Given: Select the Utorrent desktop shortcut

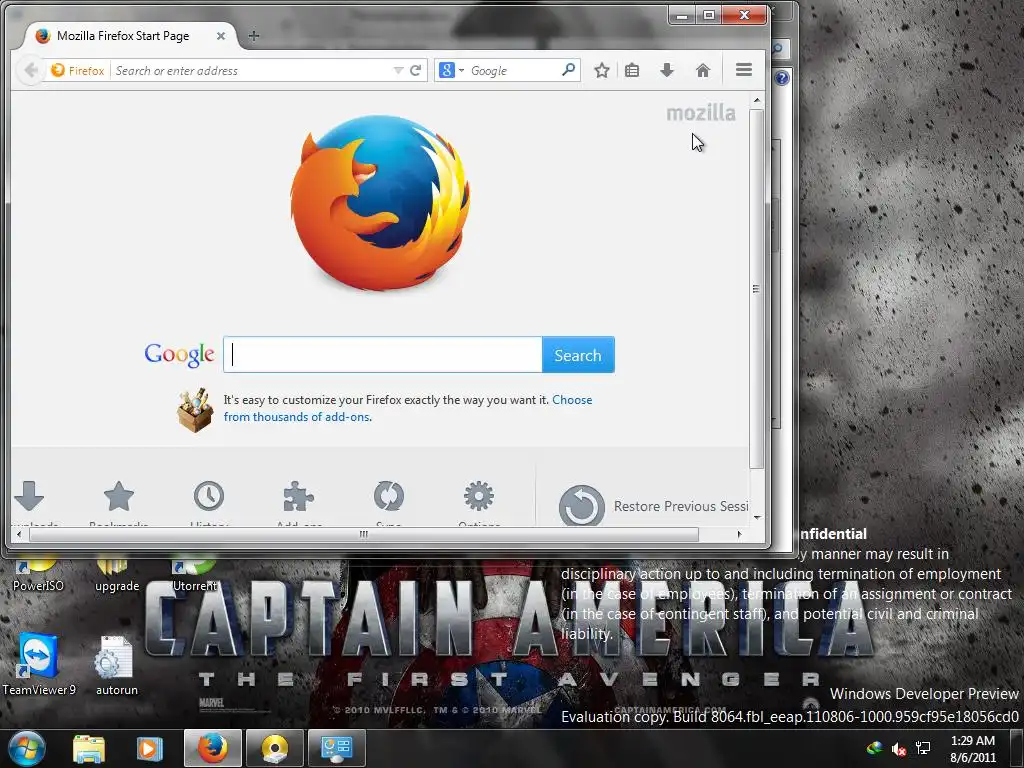Looking at the screenshot, I should (194, 575).
